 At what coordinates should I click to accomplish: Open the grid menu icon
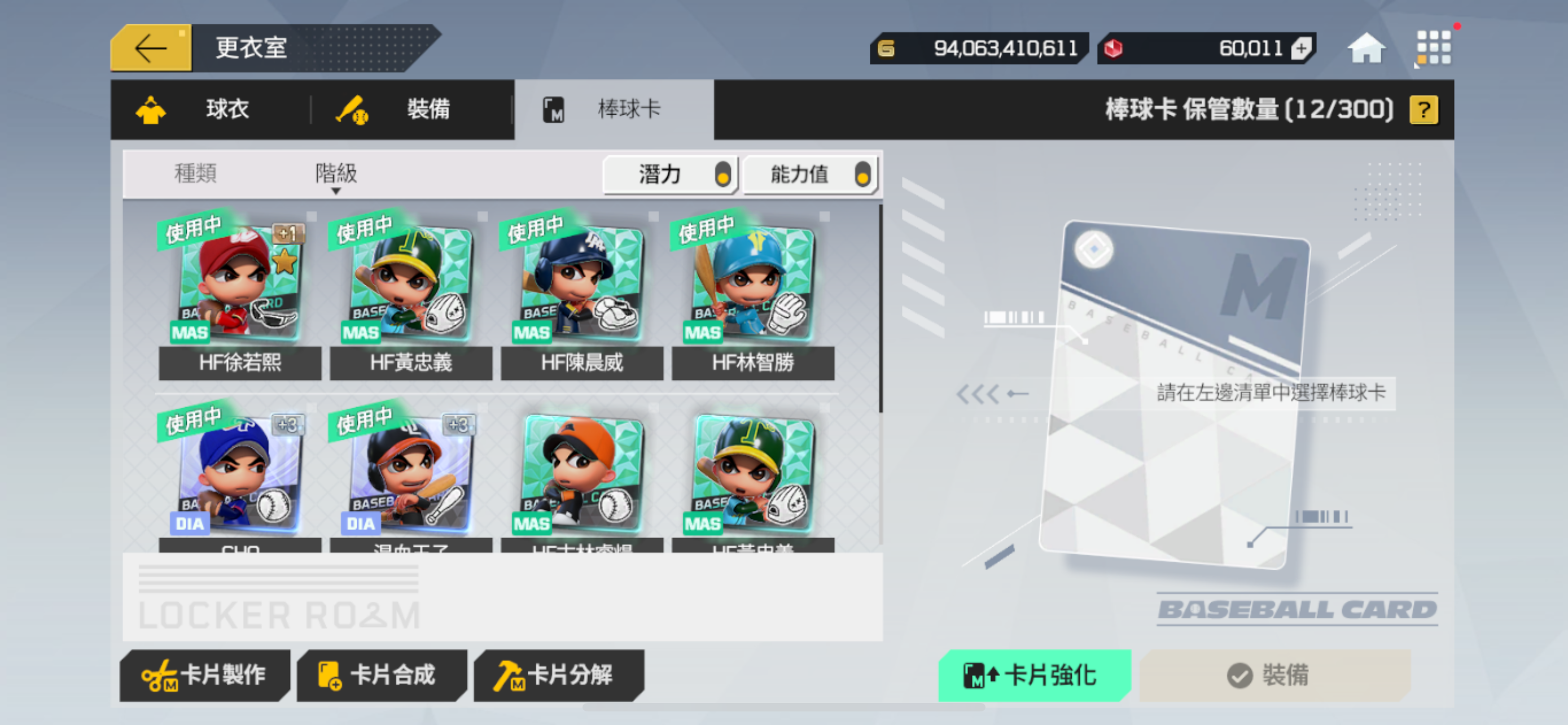tap(1434, 47)
